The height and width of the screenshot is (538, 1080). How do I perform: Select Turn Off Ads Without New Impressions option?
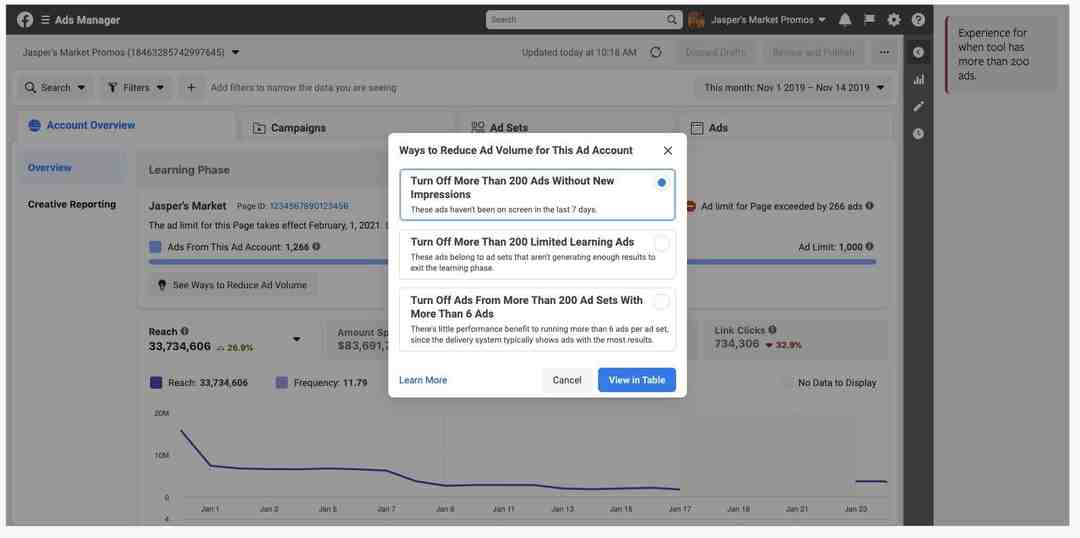[x=537, y=195]
